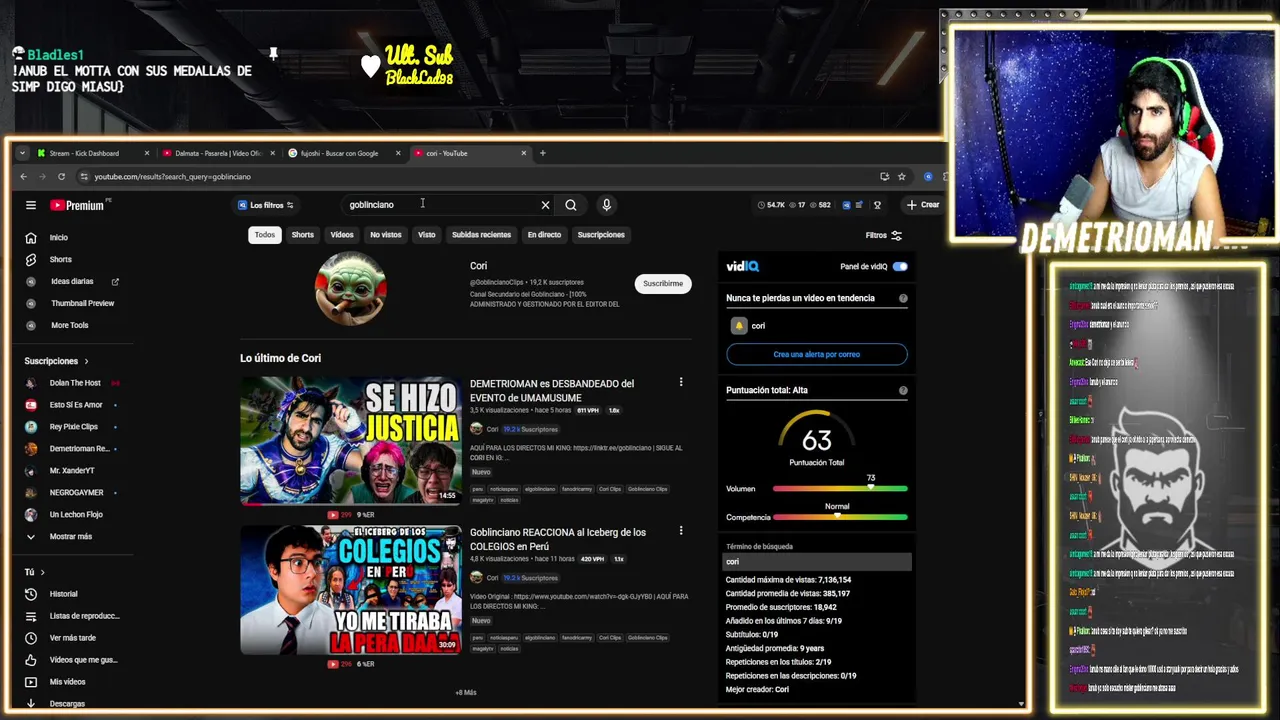
Task: Select the En directo filter chip
Action: [544, 235]
